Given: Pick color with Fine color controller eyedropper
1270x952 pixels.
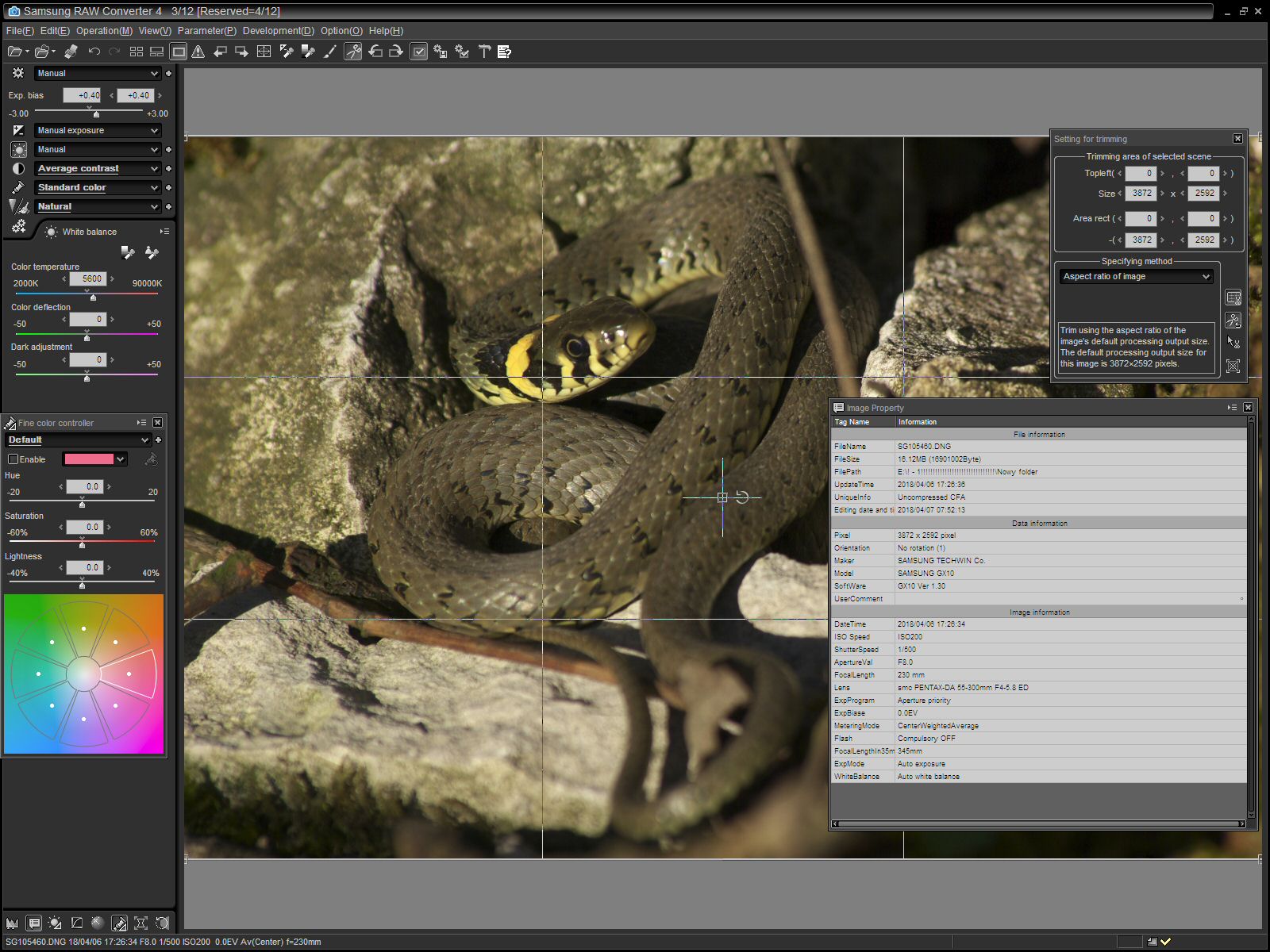Looking at the screenshot, I should pyautogui.click(x=151, y=459).
